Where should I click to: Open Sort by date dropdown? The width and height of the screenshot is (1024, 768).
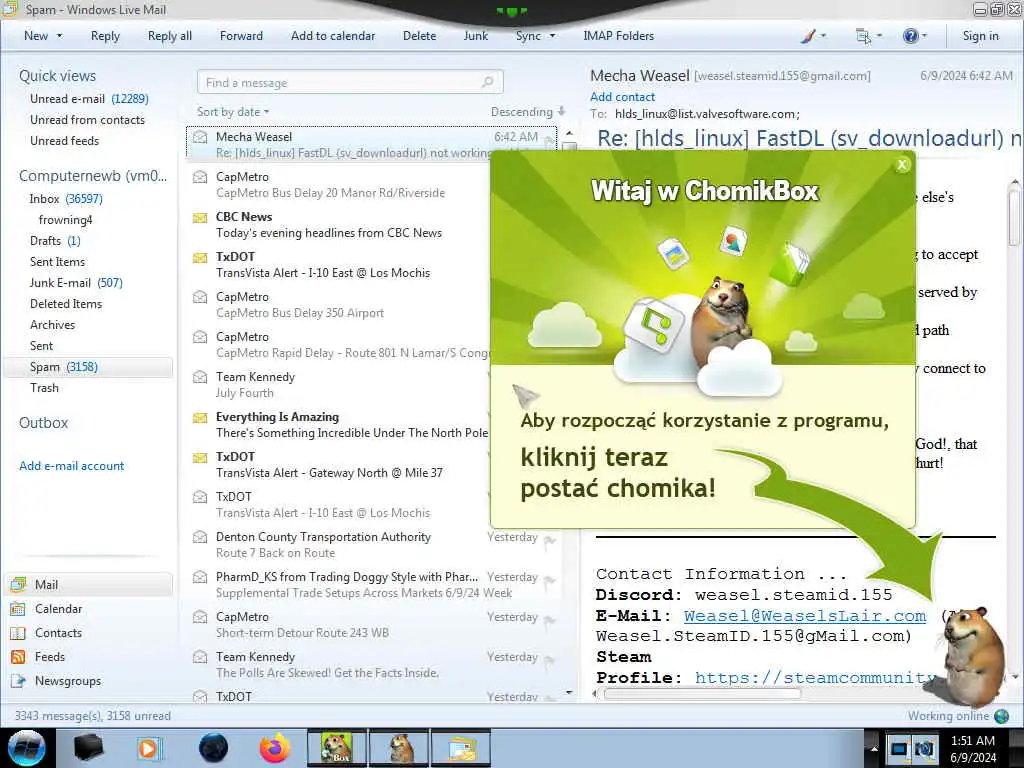(233, 112)
